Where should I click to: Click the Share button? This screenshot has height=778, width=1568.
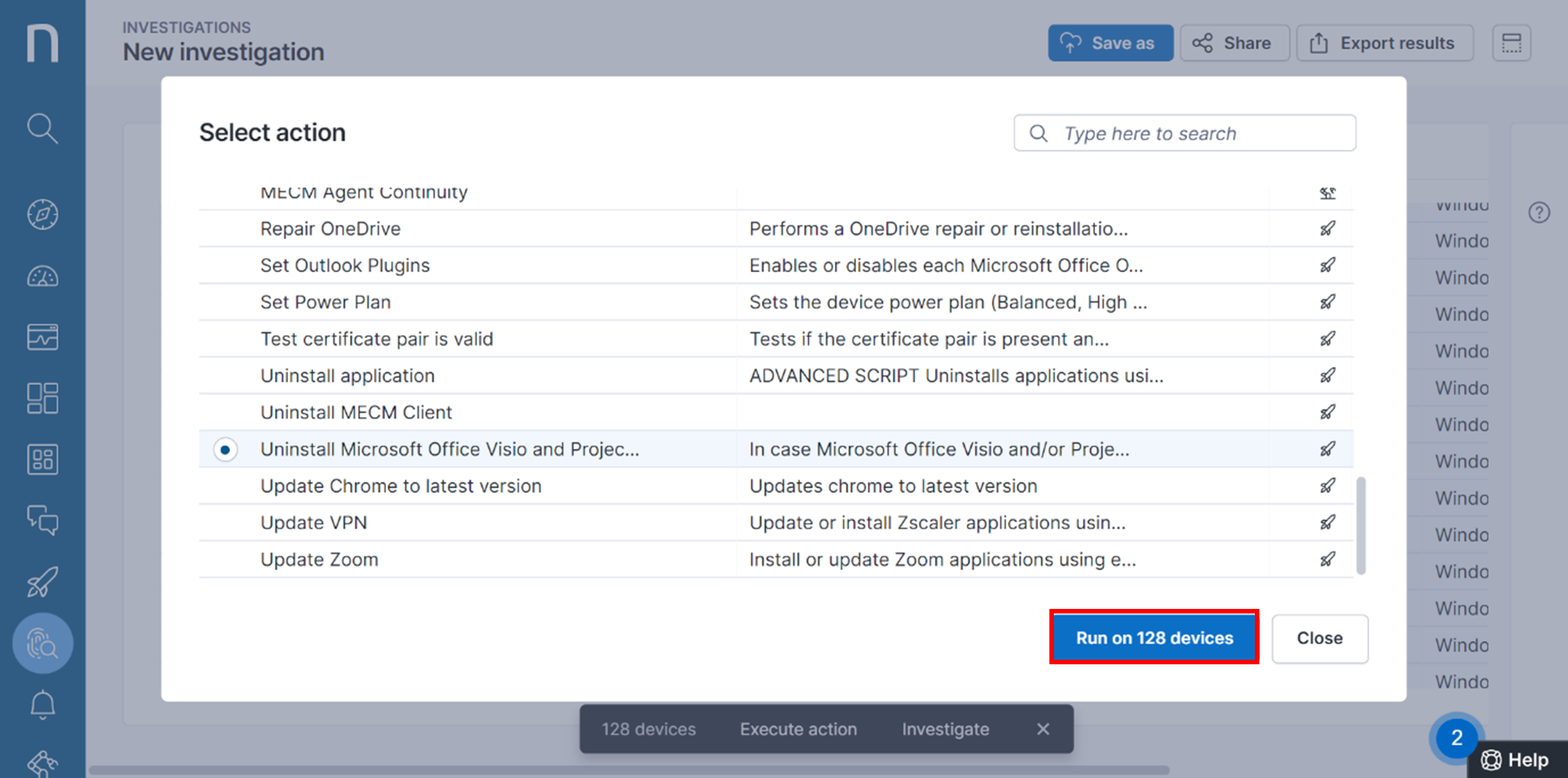1234,43
